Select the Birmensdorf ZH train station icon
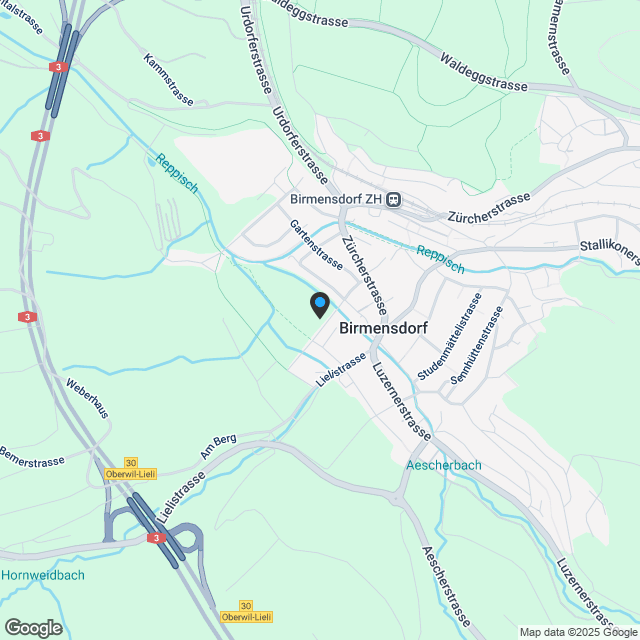Screen dimensions: 640x640 coord(394,200)
